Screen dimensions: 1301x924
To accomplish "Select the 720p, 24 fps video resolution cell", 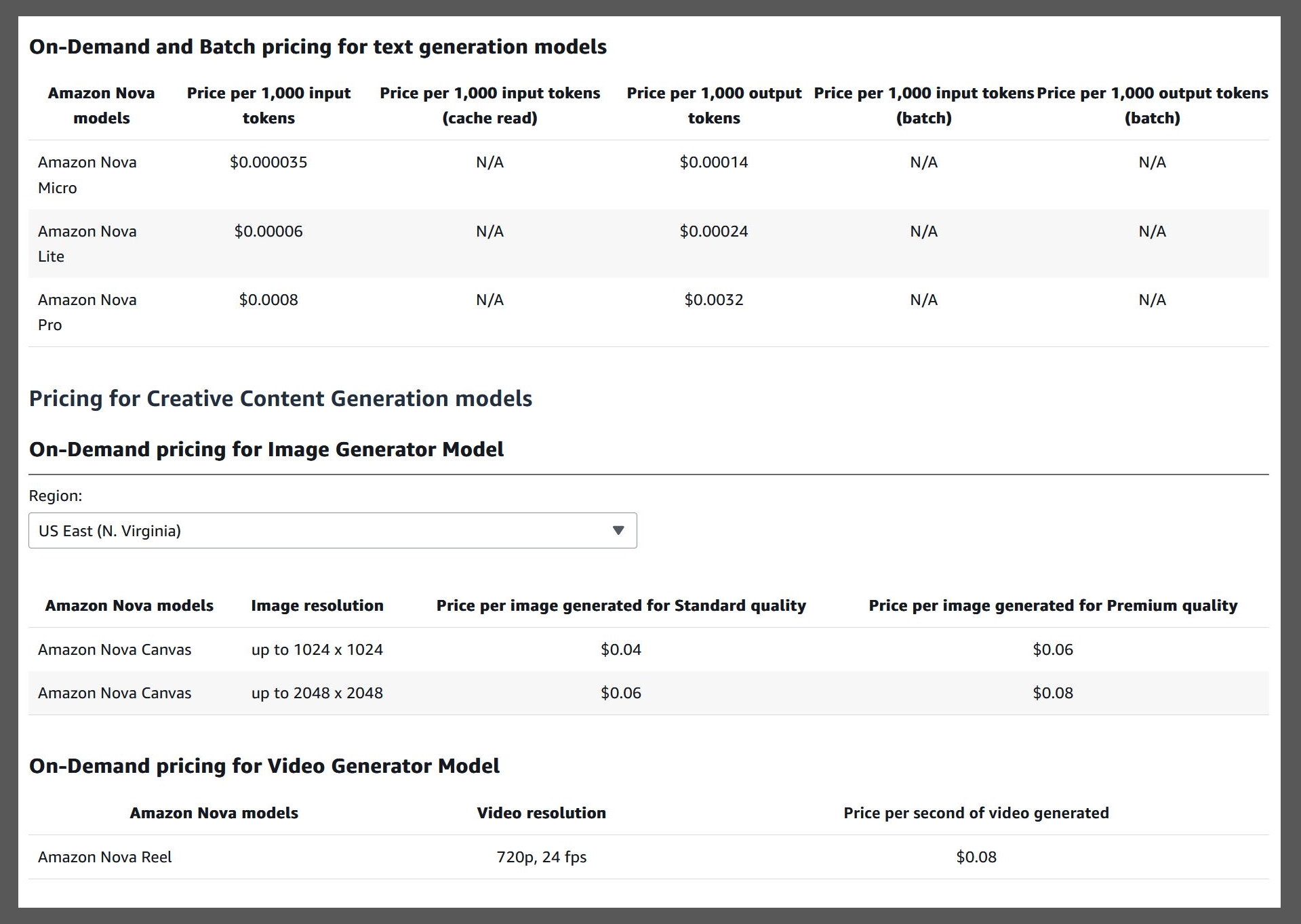I will (x=541, y=857).
